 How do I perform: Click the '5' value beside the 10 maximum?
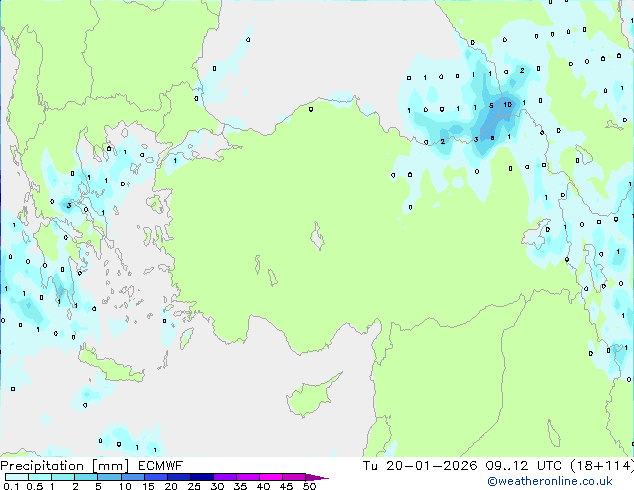tap(491, 106)
